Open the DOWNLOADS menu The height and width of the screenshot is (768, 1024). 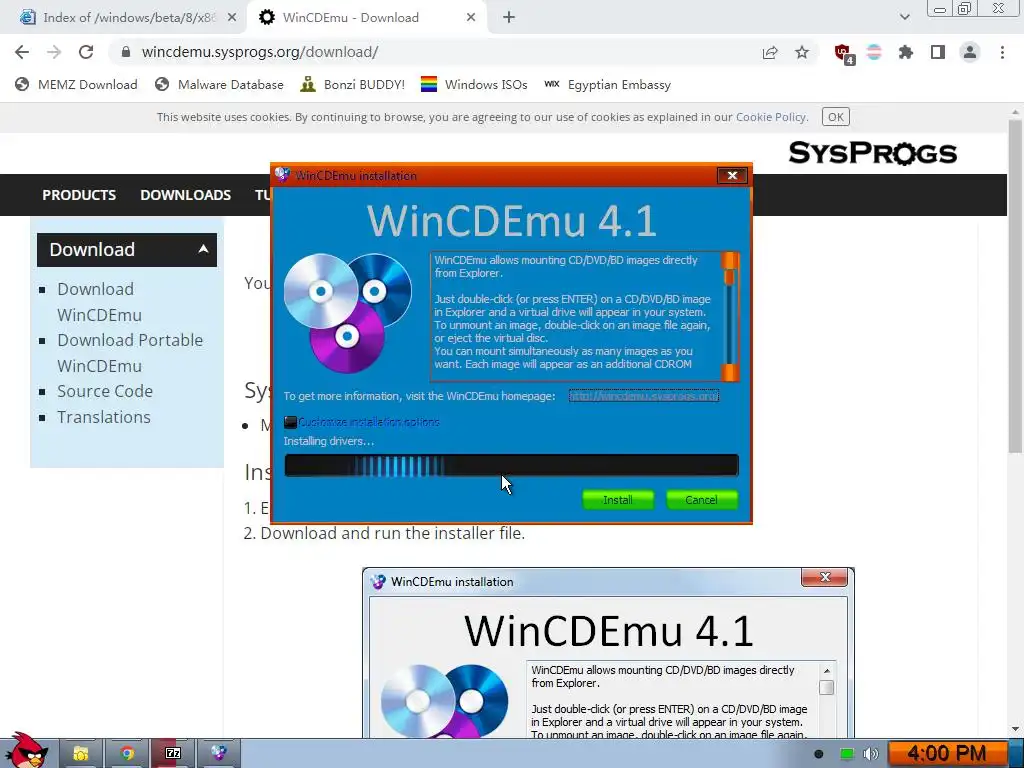pos(185,195)
